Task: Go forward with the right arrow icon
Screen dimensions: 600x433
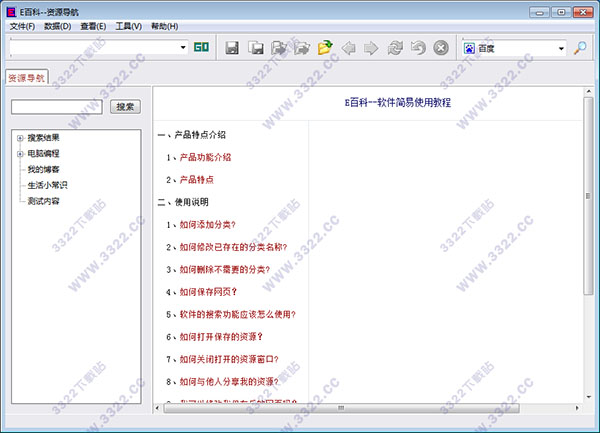Action: pyautogui.click(x=371, y=48)
